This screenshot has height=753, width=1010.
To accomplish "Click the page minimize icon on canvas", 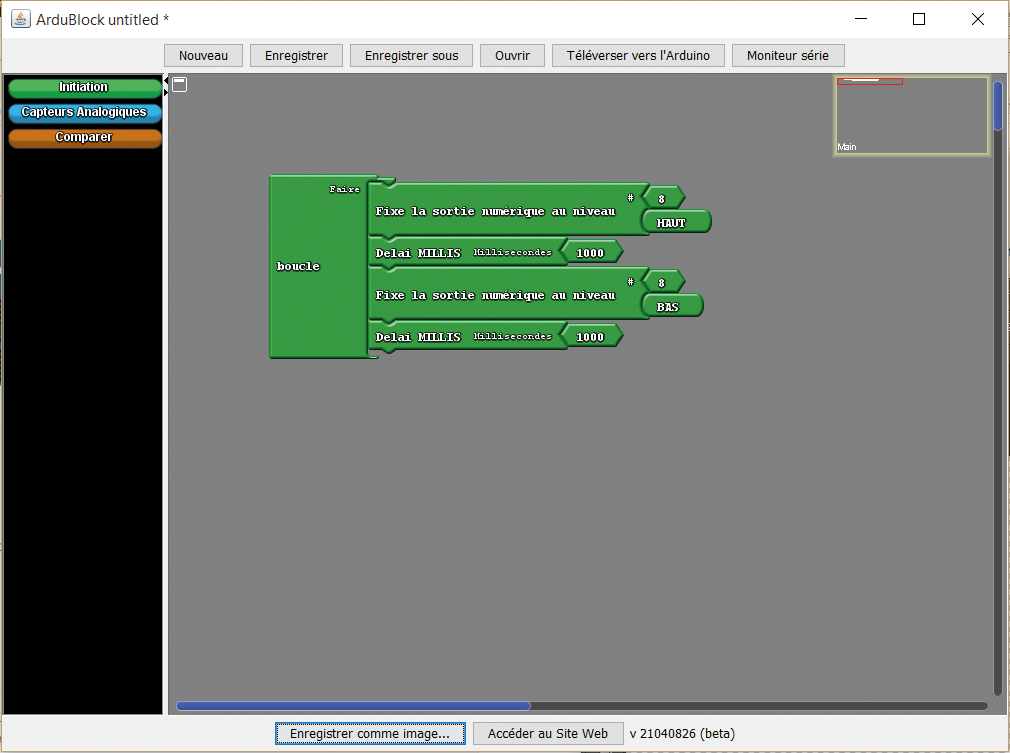I will pyautogui.click(x=180, y=85).
